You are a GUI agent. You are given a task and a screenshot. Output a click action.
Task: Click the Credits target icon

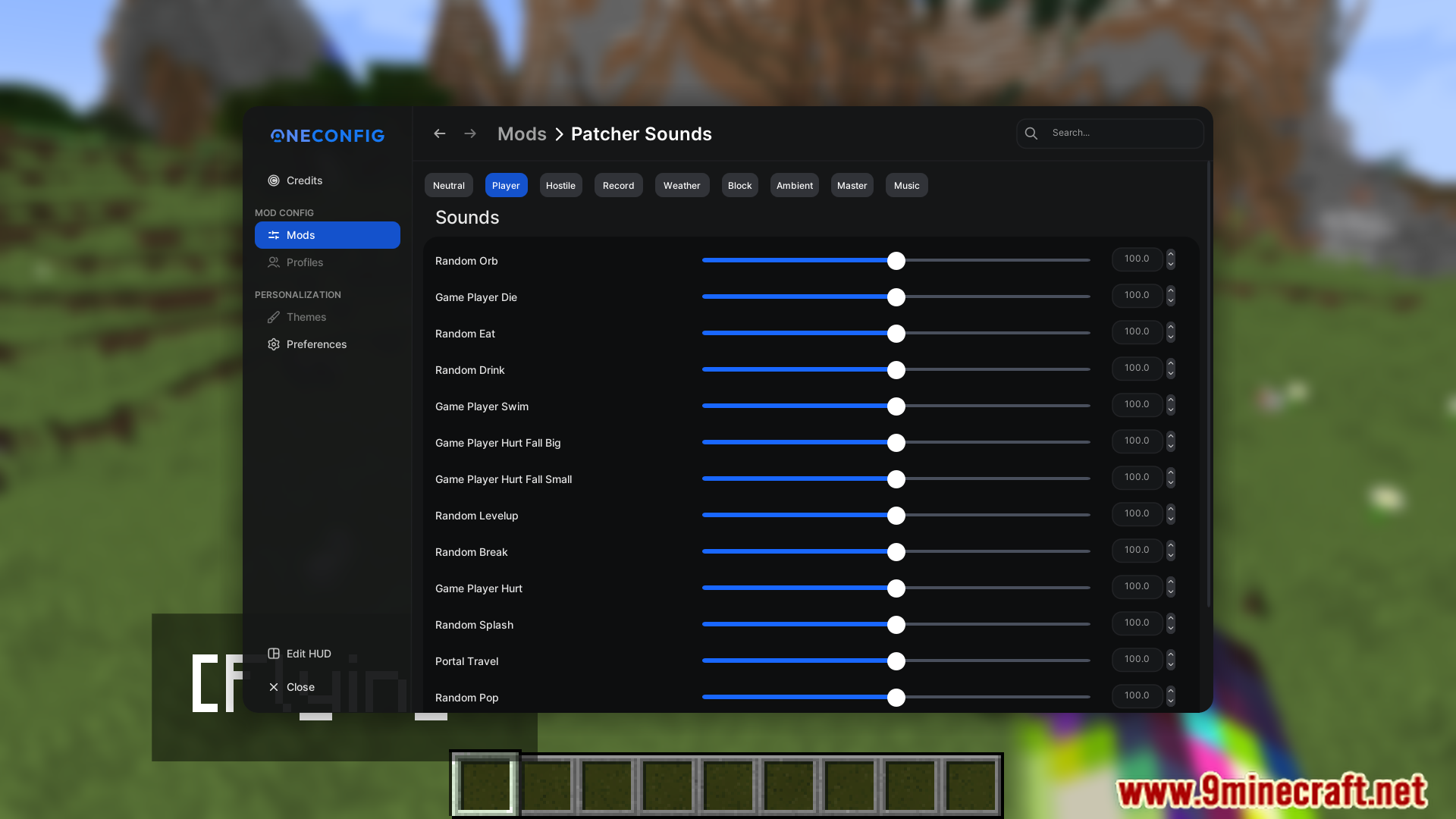point(274,180)
